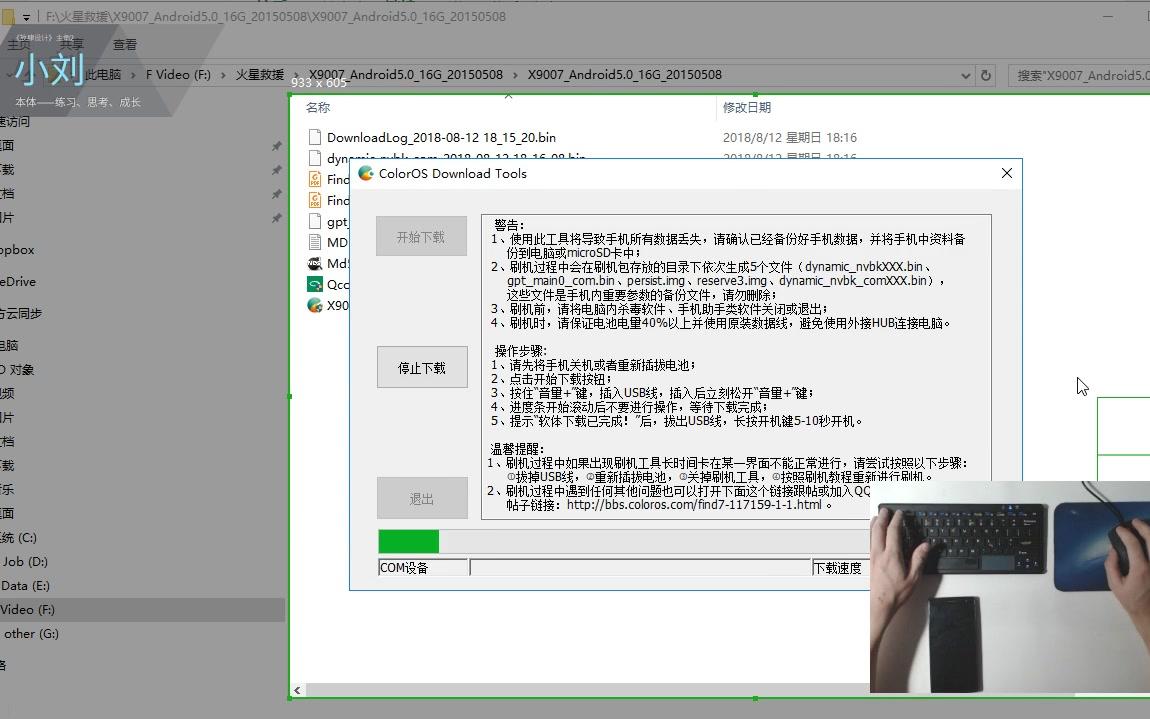Select the DownloadLog_2018-08-12 18_15_20.bin file
The height and width of the screenshot is (719, 1150).
tap(441, 137)
